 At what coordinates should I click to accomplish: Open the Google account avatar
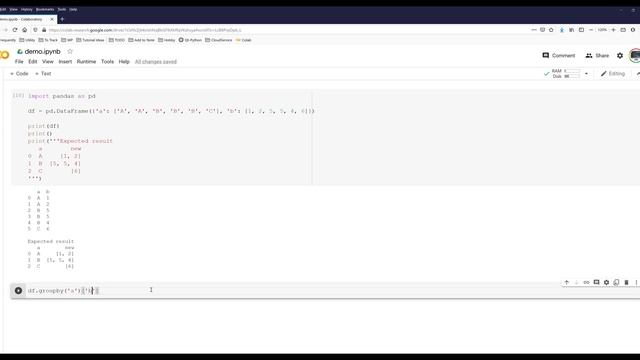pos(635,56)
